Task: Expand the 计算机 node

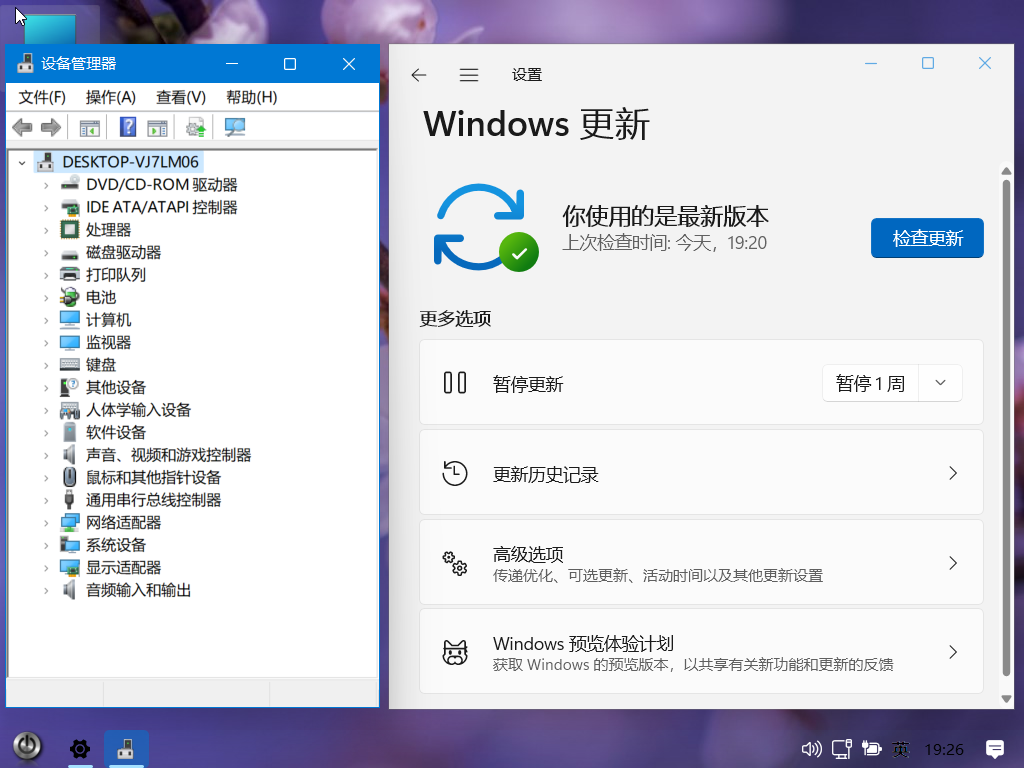Action: (46, 320)
